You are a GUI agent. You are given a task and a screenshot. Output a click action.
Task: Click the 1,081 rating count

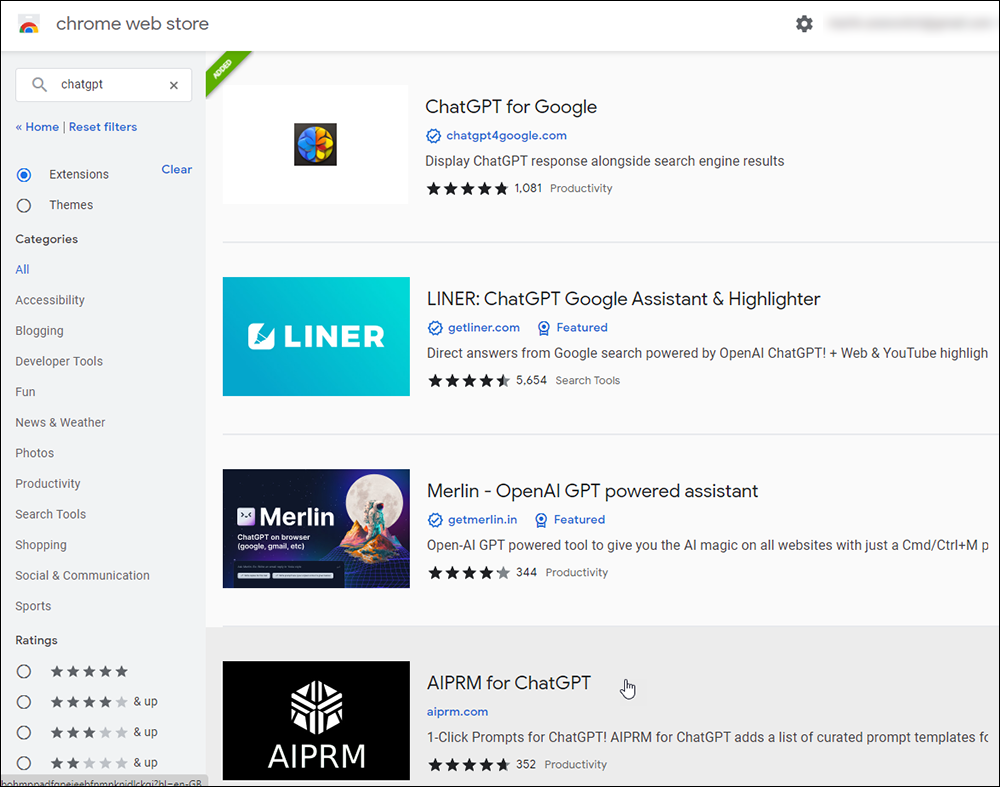pyautogui.click(x=528, y=188)
